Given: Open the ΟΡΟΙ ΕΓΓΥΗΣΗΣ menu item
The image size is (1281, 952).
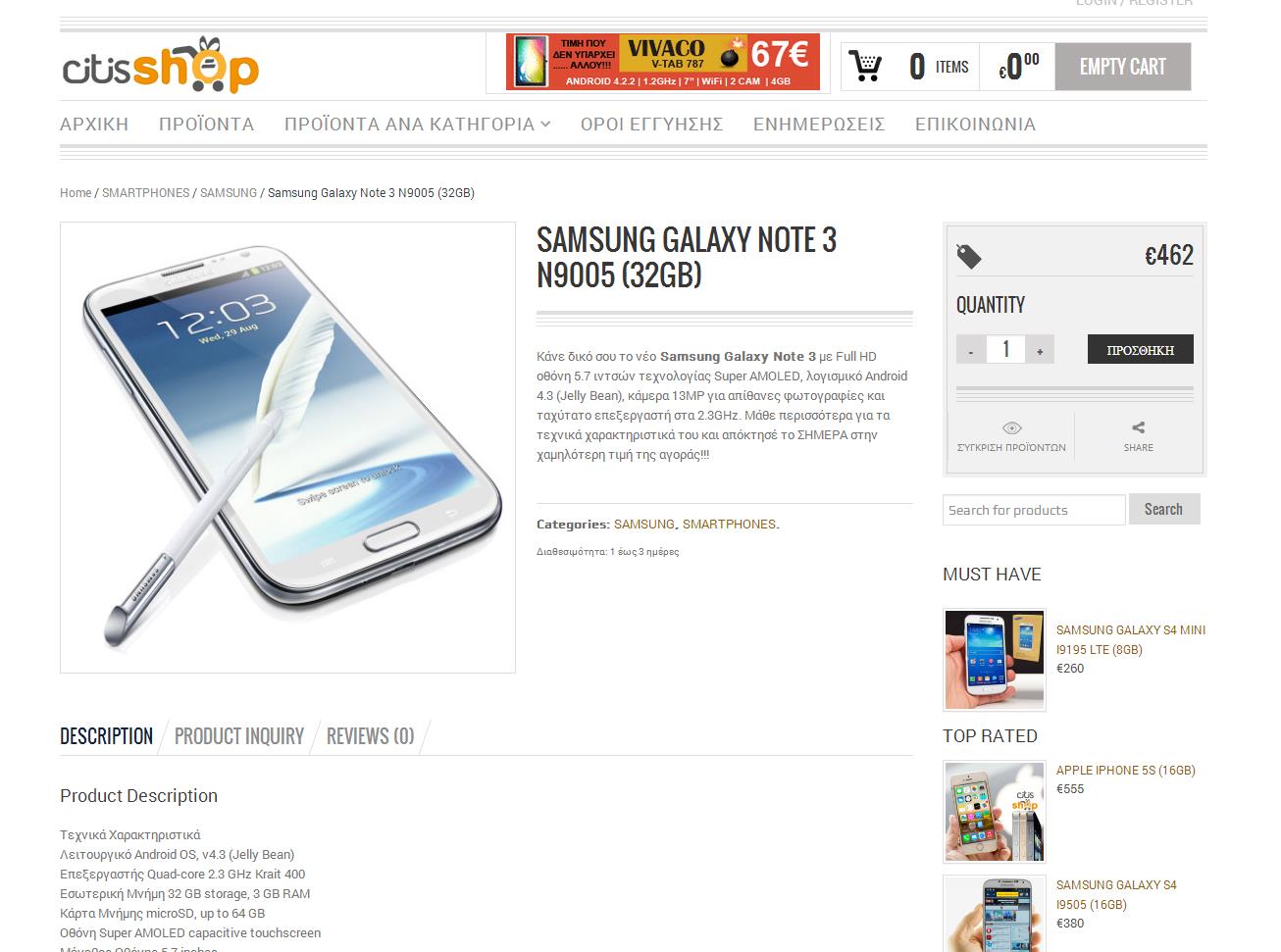Looking at the screenshot, I should 651,125.
